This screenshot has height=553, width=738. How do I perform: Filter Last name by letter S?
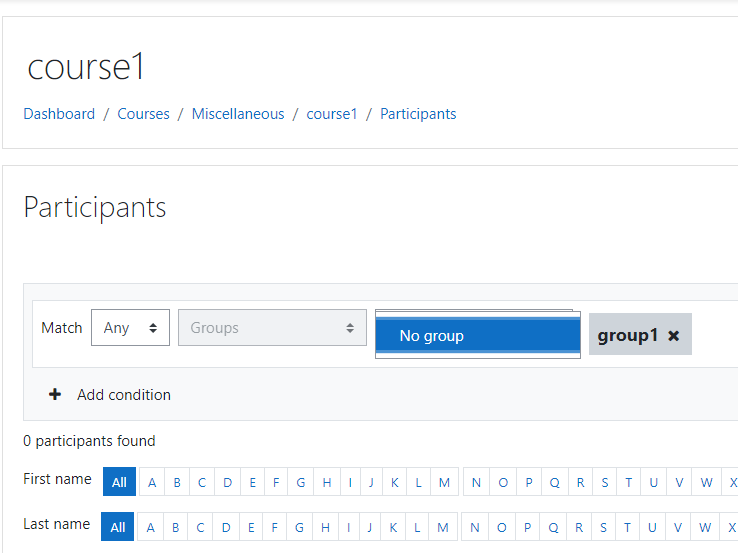click(603, 527)
